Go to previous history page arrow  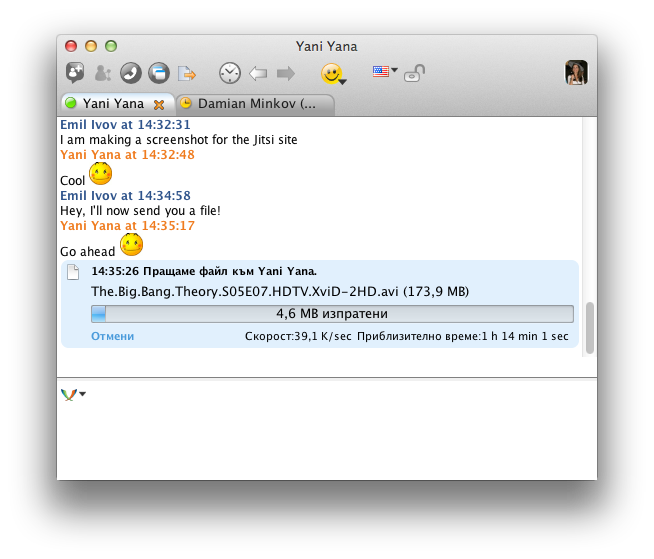point(258,73)
